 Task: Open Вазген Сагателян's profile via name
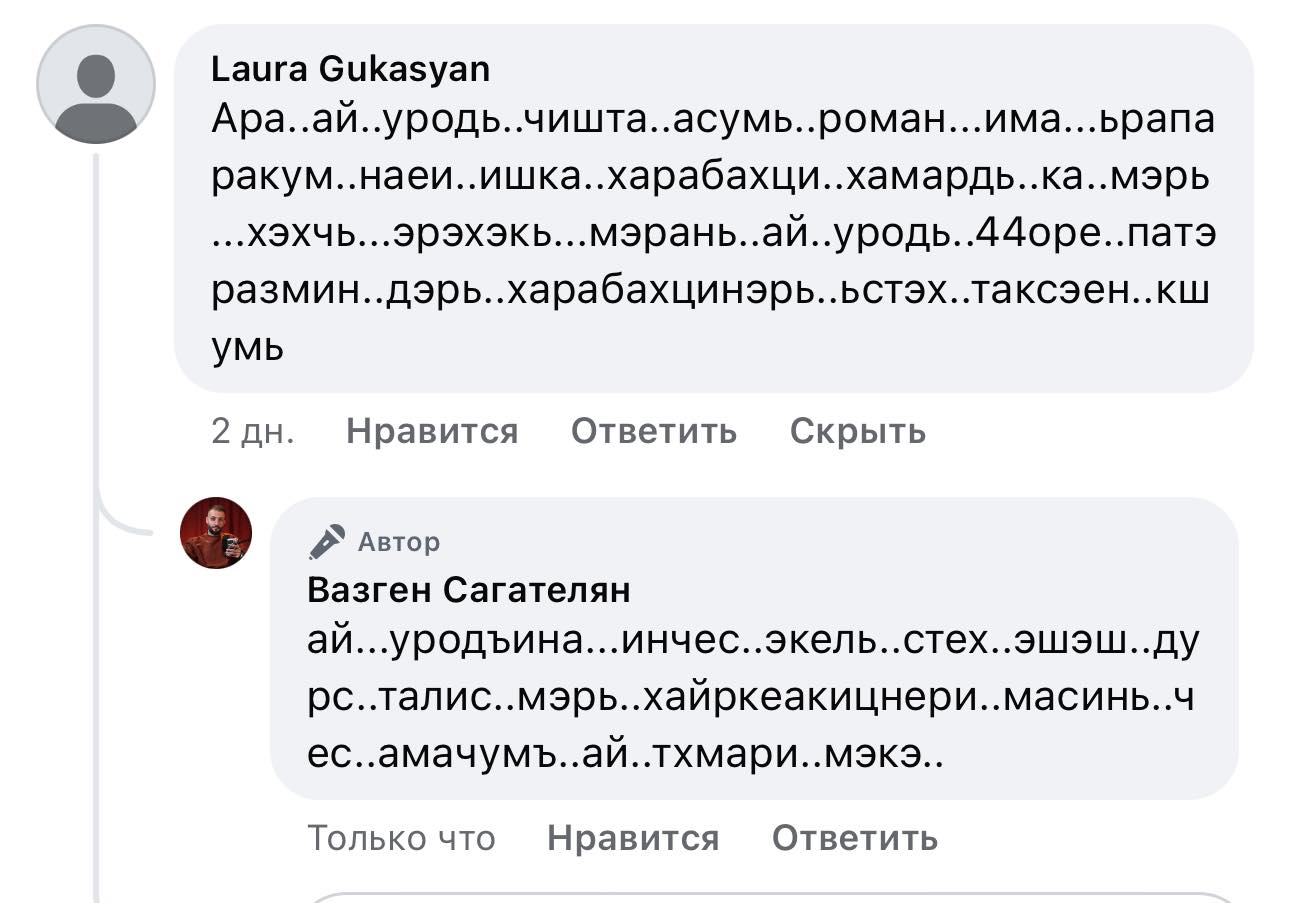469,590
